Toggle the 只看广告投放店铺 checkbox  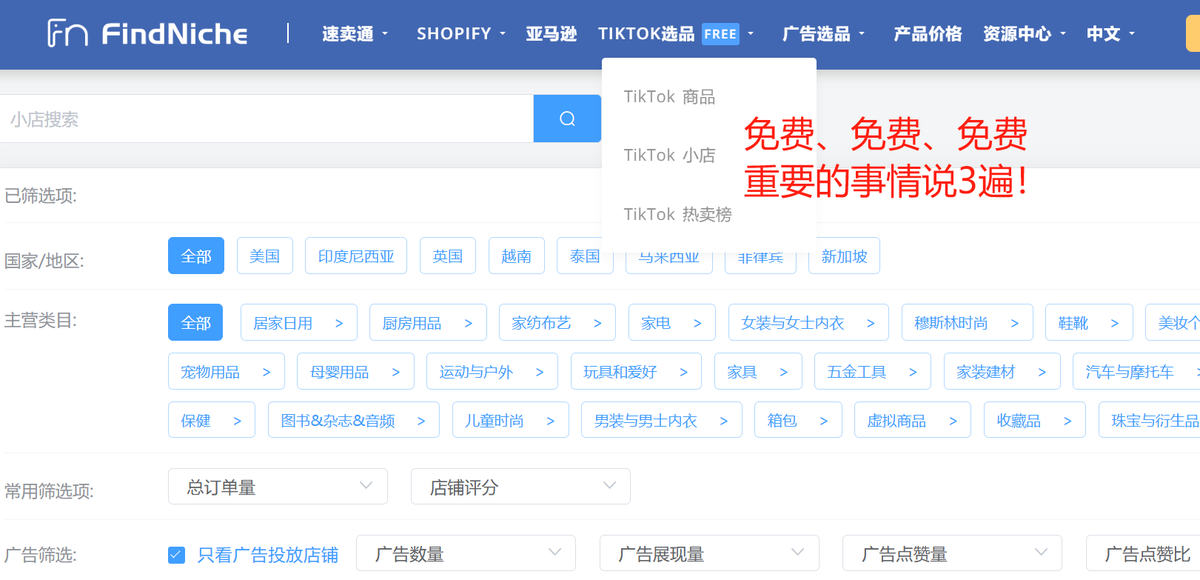(x=177, y=555)
